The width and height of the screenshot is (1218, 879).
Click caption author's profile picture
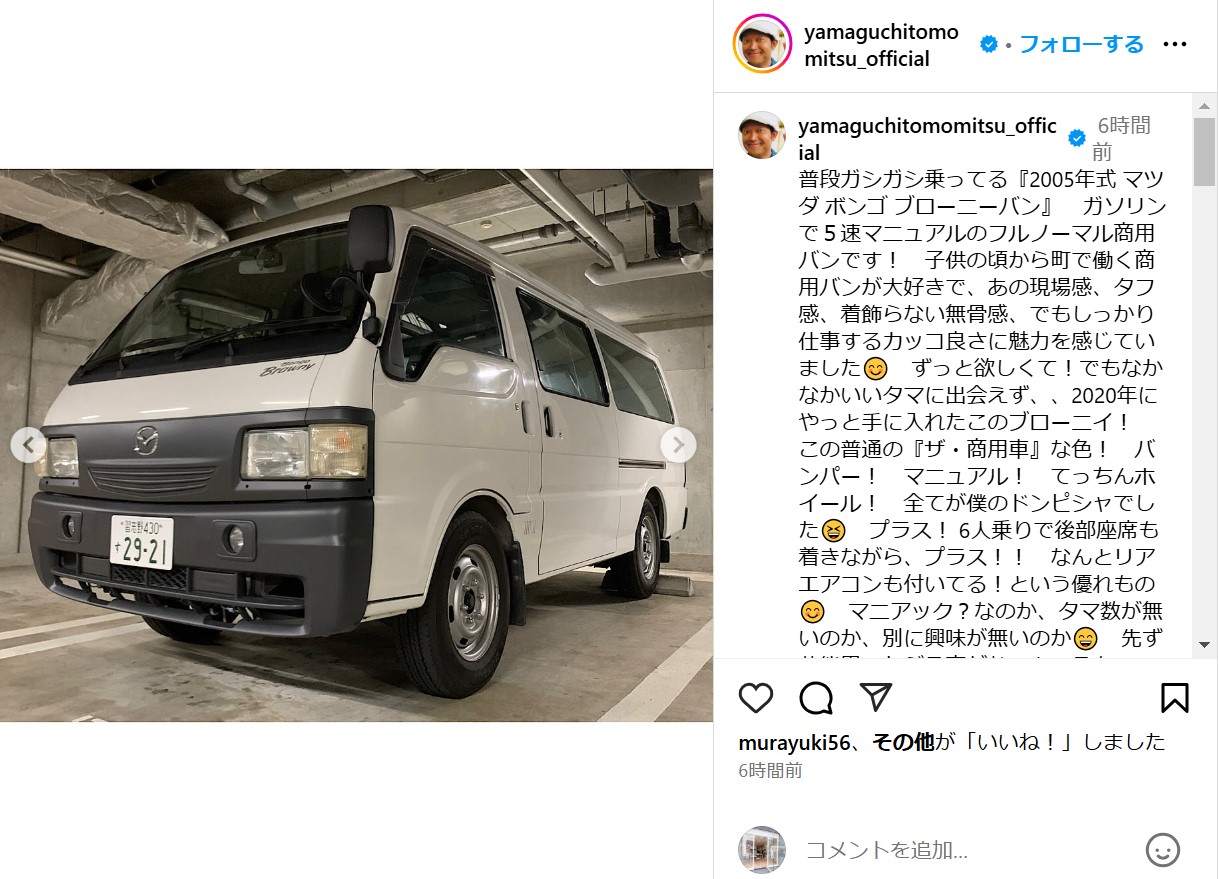click(762, 135)
